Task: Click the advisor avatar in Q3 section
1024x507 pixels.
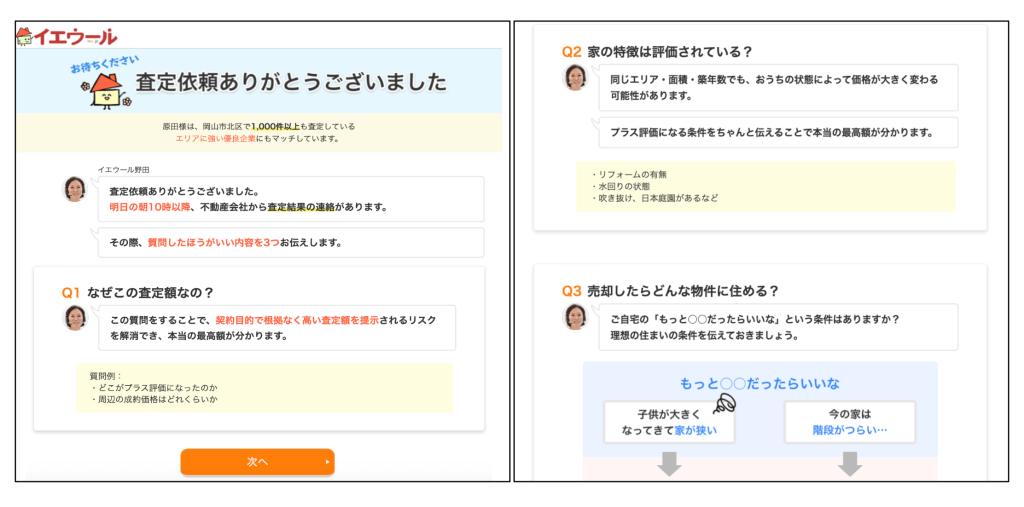Action: 576,317
